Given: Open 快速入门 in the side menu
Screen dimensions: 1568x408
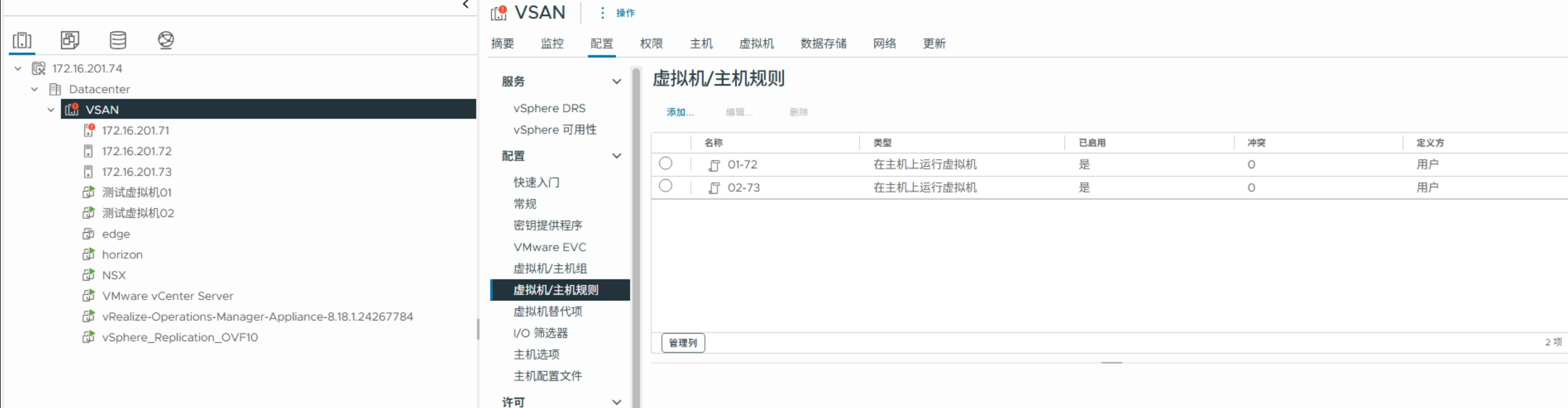Looking at the screenshot, I should 536,182.
